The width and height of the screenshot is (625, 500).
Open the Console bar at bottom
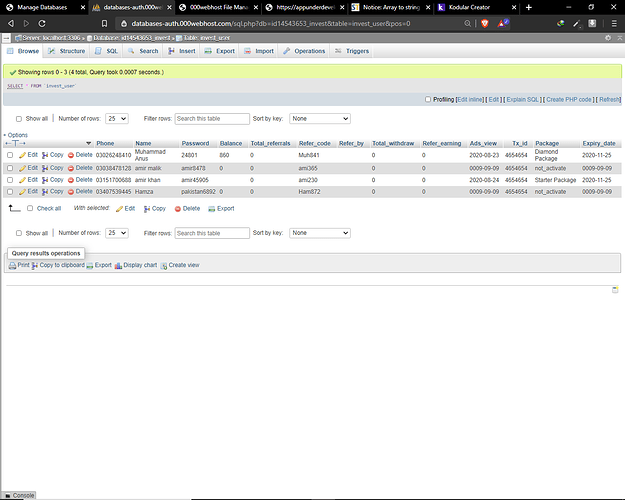point(19,496)
